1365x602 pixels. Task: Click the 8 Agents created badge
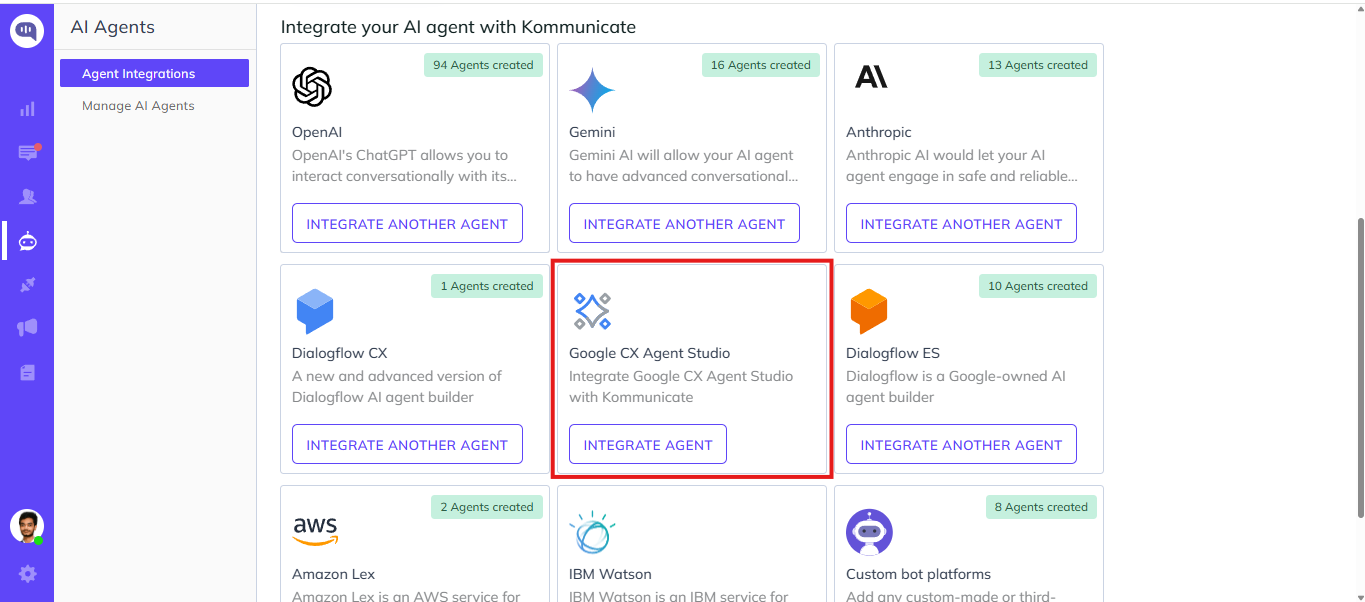click(x=1041, y=507)
